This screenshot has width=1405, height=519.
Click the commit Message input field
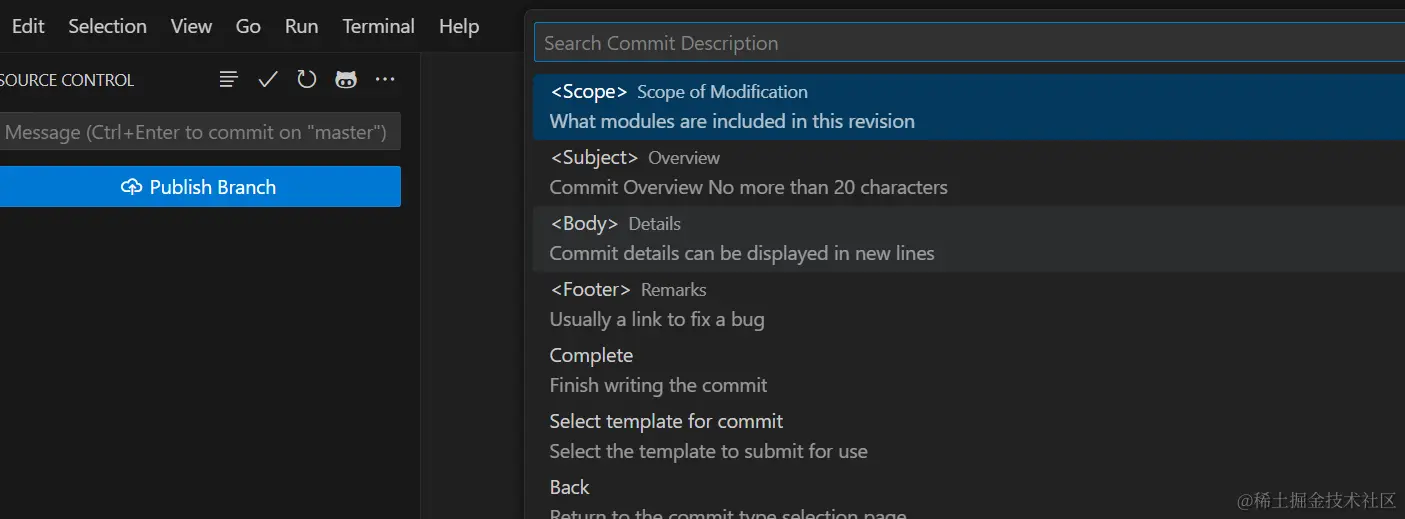pos(198,132)
